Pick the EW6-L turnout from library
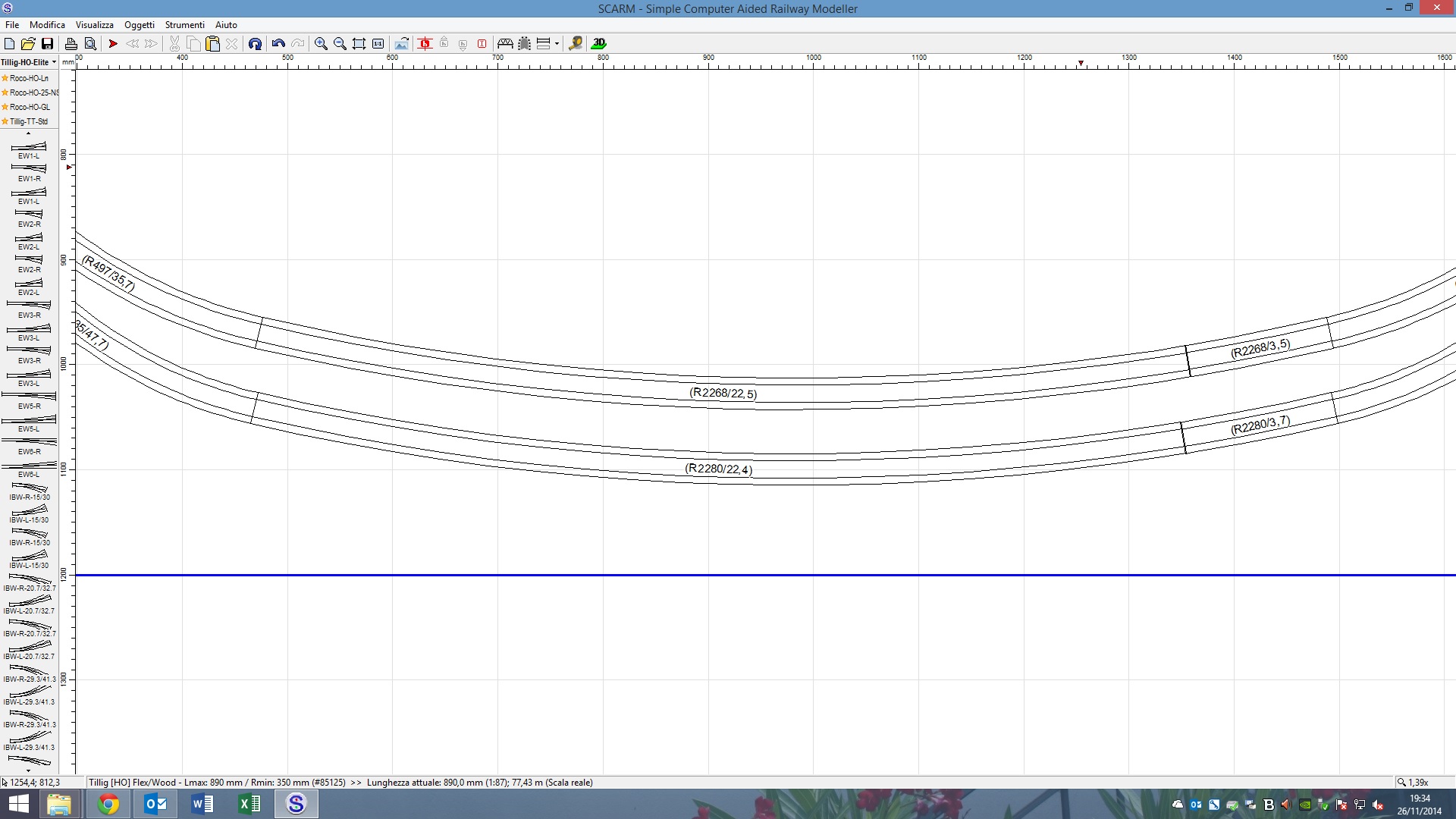 (29, 468)
